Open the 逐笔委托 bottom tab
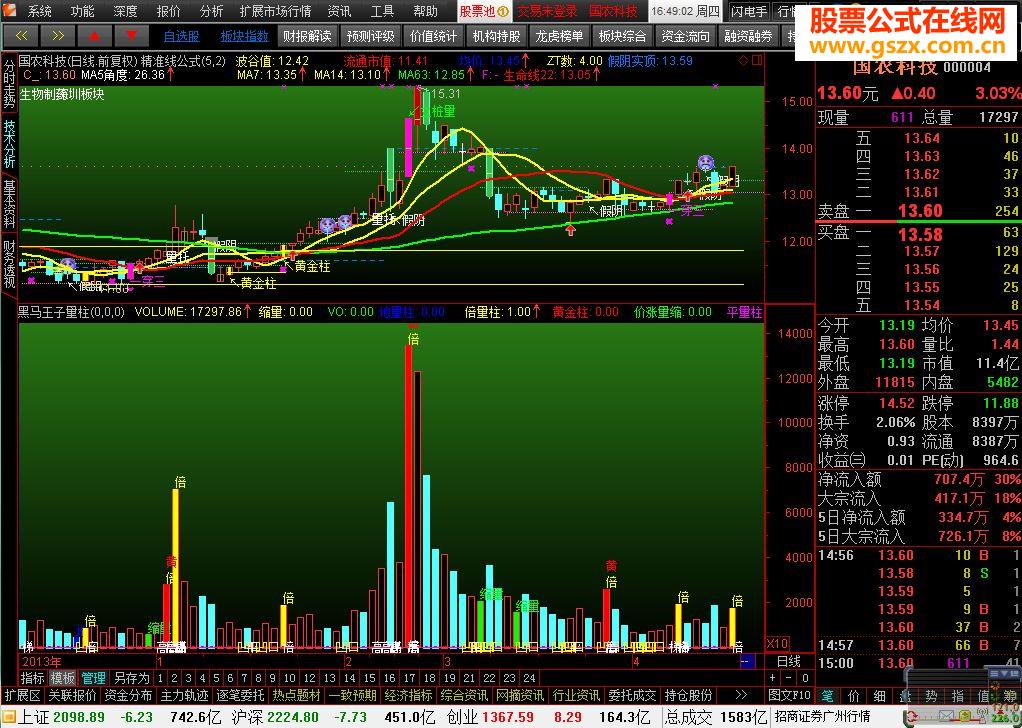Screen dimensions: 1022x728 [x=241, y=696]
